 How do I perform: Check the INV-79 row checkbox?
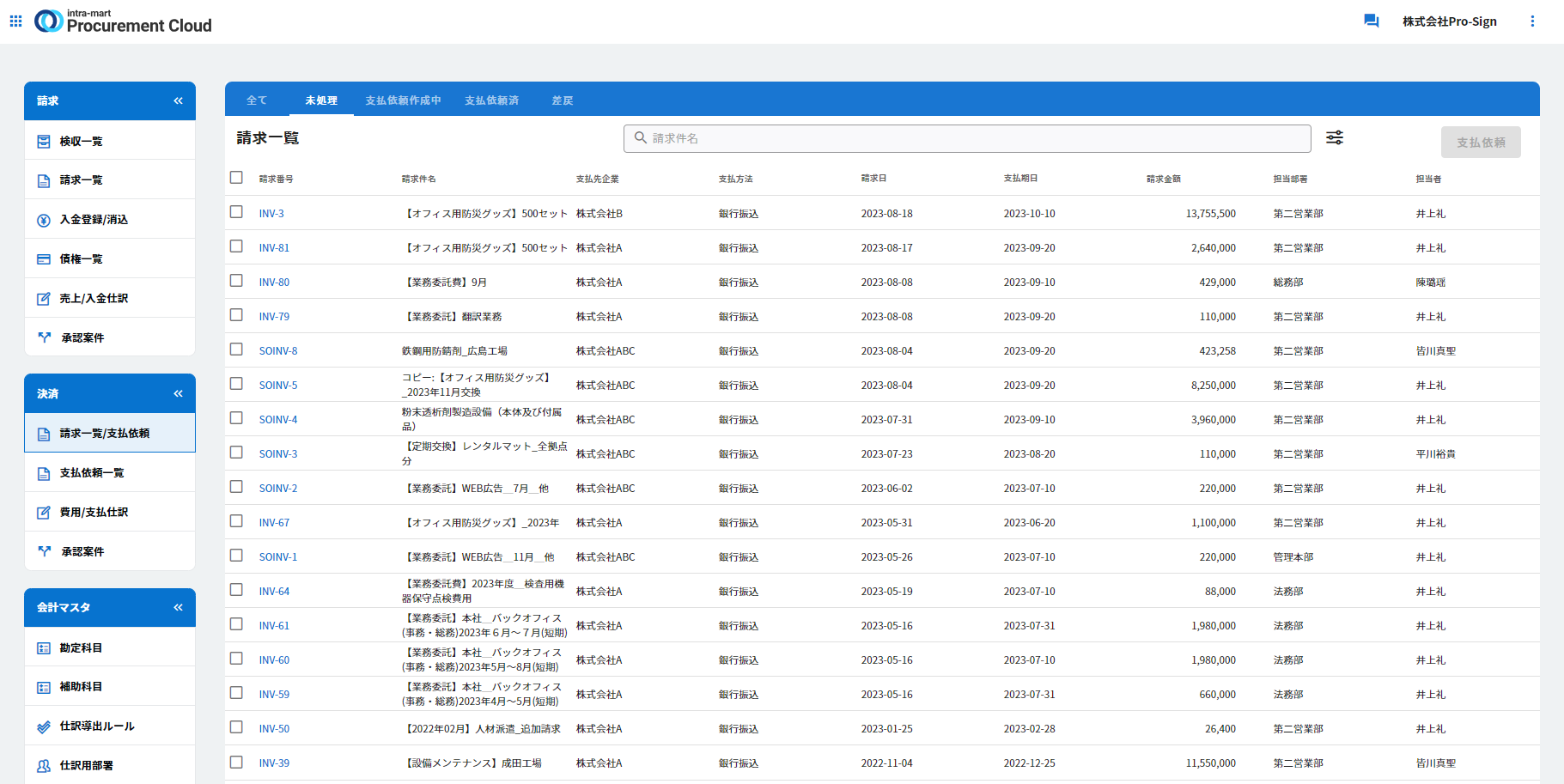coord(236,314)
